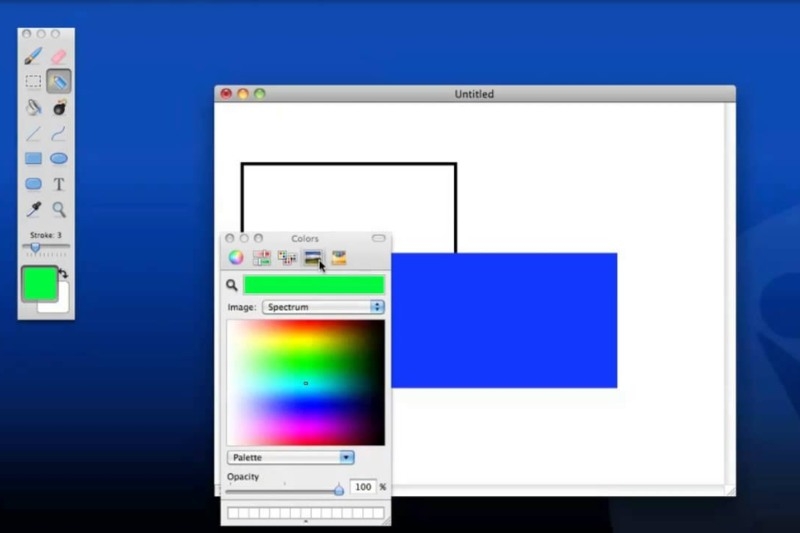Select the pink Eraser tool
The image size is (800, 533).
pyautogui.click(x=59, y=56)
